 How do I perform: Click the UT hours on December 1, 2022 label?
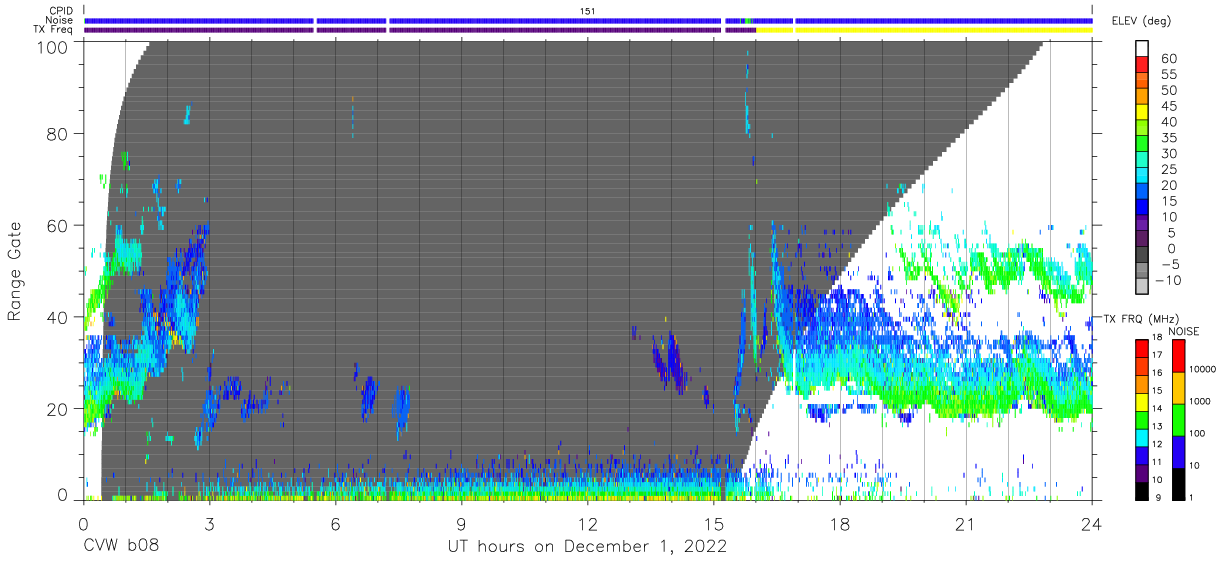587,546
